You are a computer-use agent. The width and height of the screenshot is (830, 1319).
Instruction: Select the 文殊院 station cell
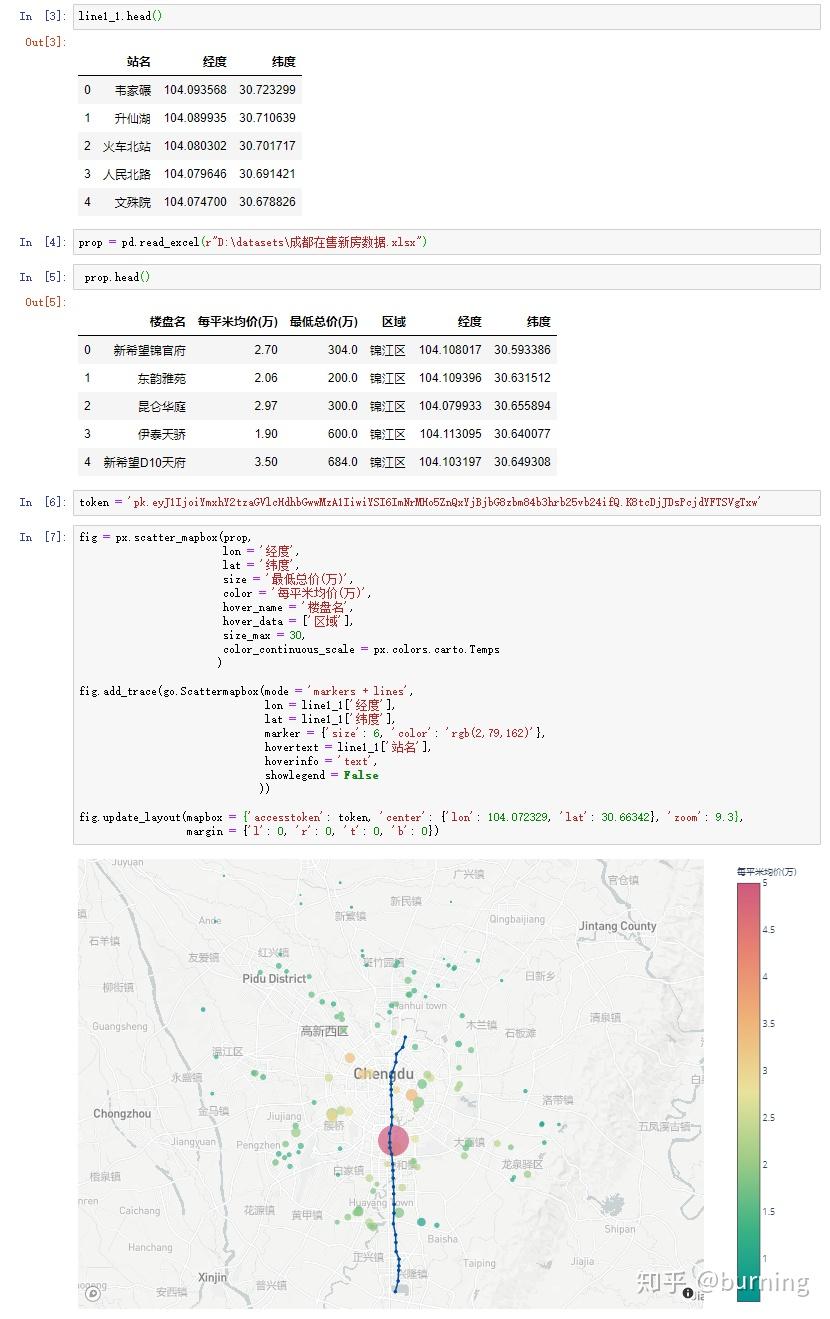133,202
